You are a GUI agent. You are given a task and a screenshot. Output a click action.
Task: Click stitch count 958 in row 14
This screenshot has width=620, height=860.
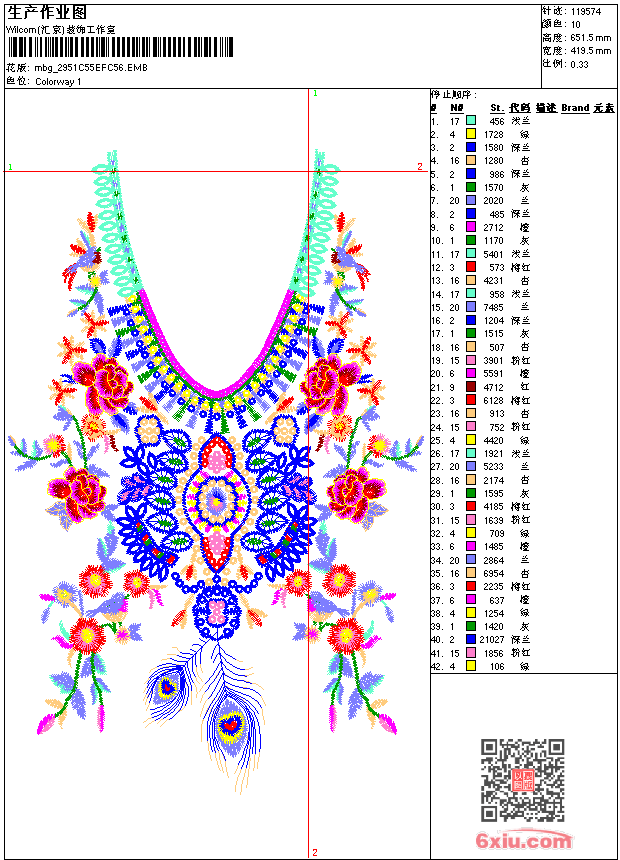tap(497, 294)
